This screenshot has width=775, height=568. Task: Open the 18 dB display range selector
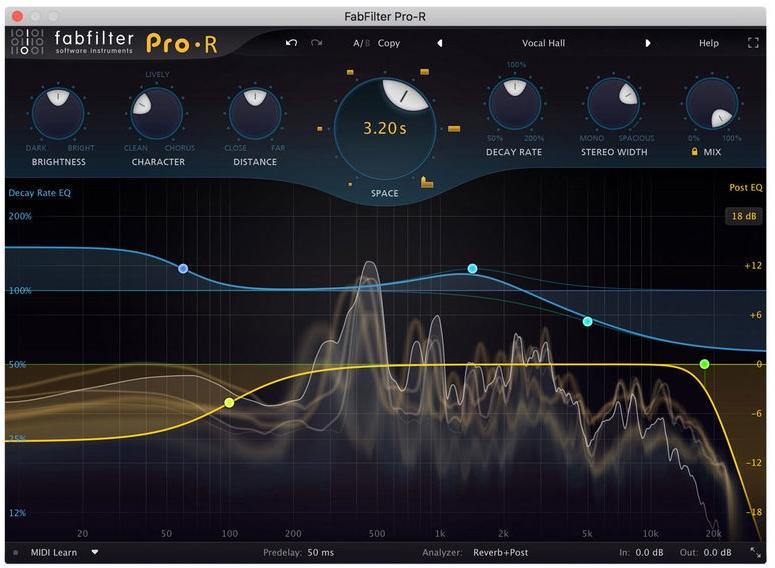(743, 216)
